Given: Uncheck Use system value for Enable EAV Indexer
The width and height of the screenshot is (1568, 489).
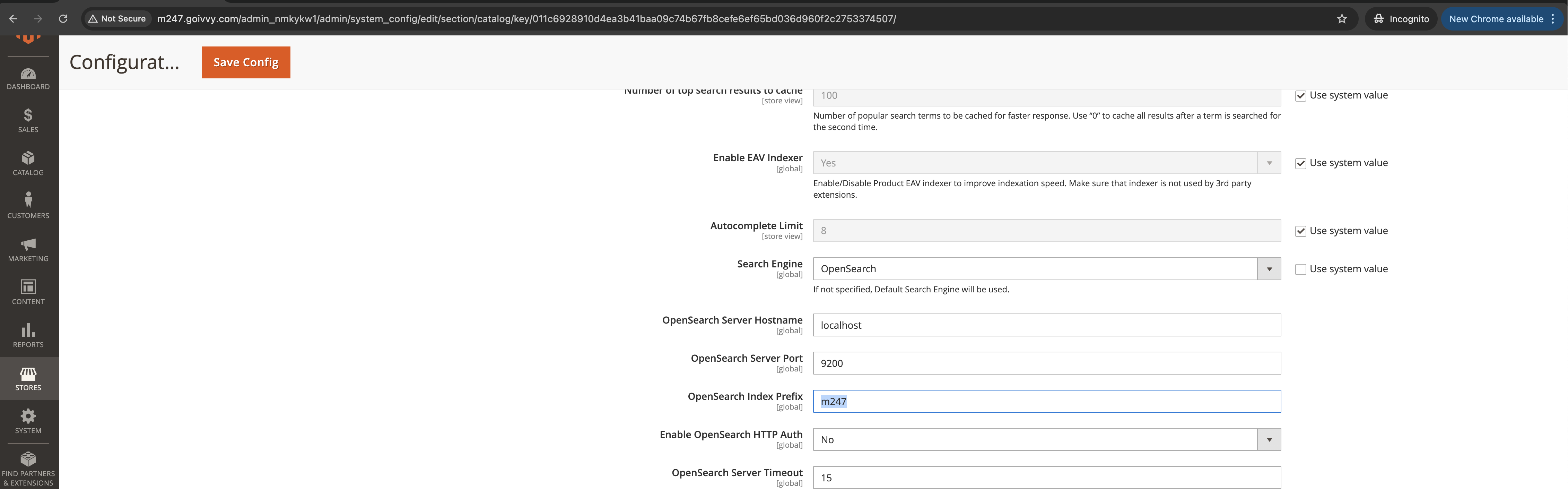Looking at the screenshot, I should pos(1301,163).
